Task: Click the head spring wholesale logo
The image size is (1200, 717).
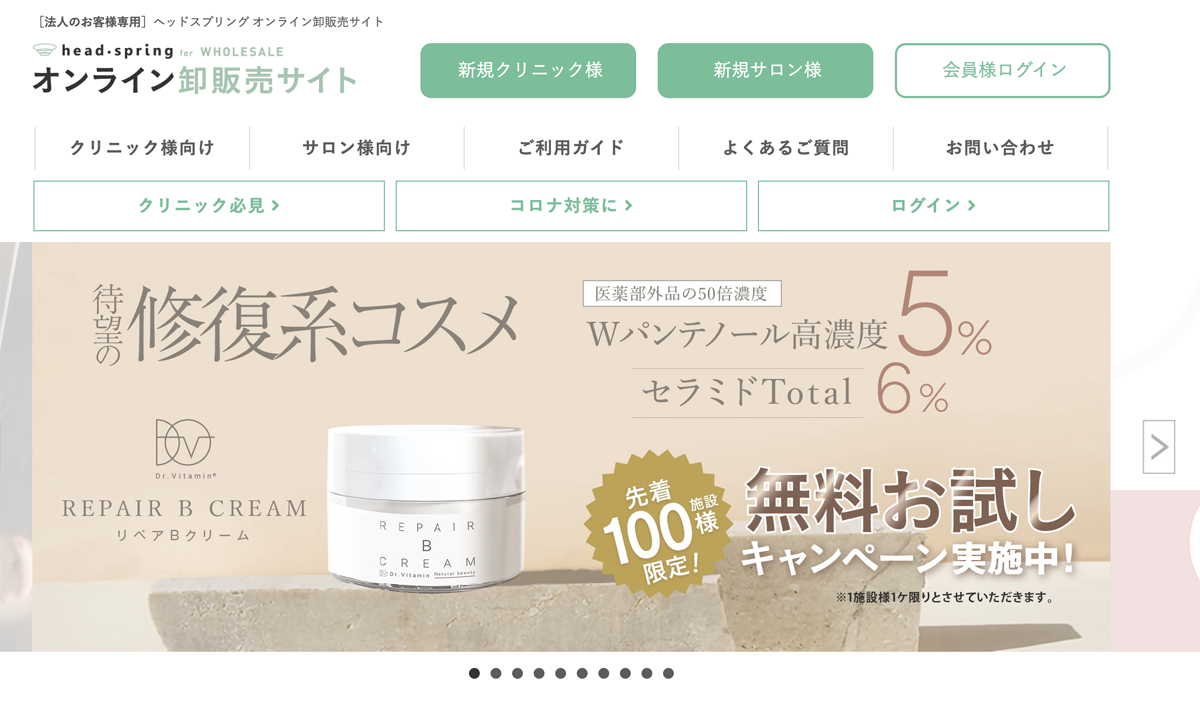Action: pyautogui.click(x=195, y=69)
